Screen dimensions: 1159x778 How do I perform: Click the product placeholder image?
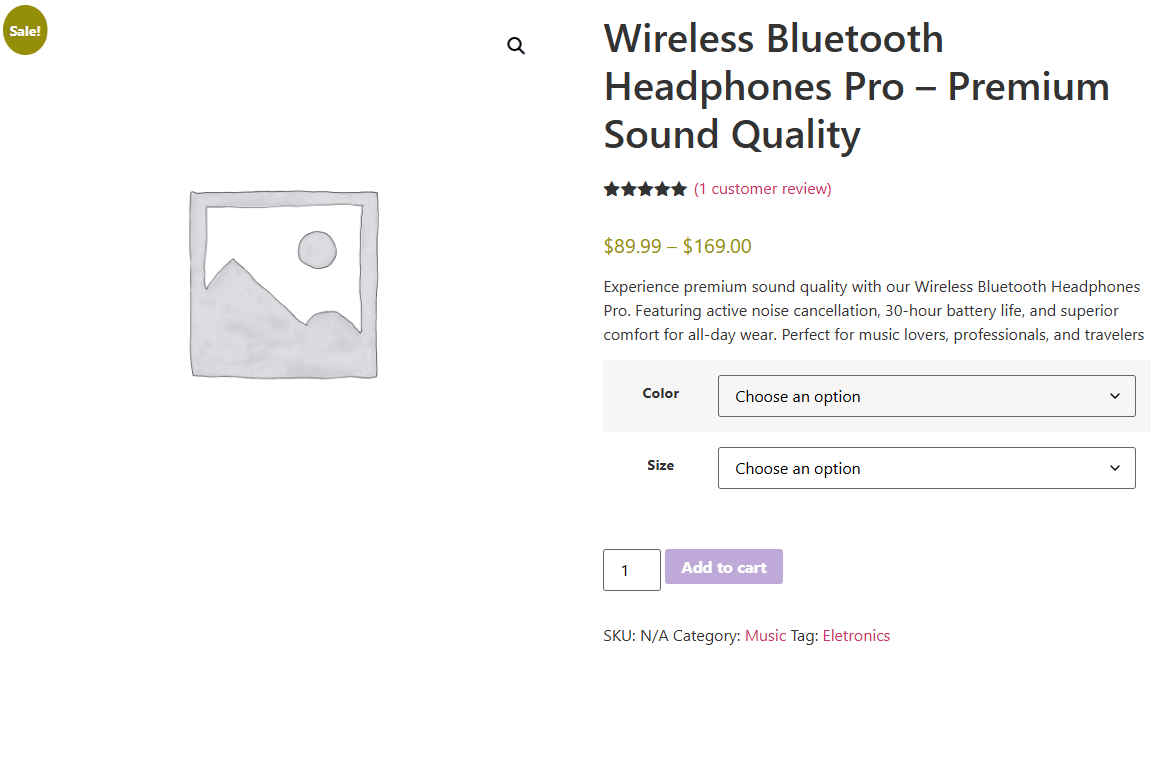[284, 285]
